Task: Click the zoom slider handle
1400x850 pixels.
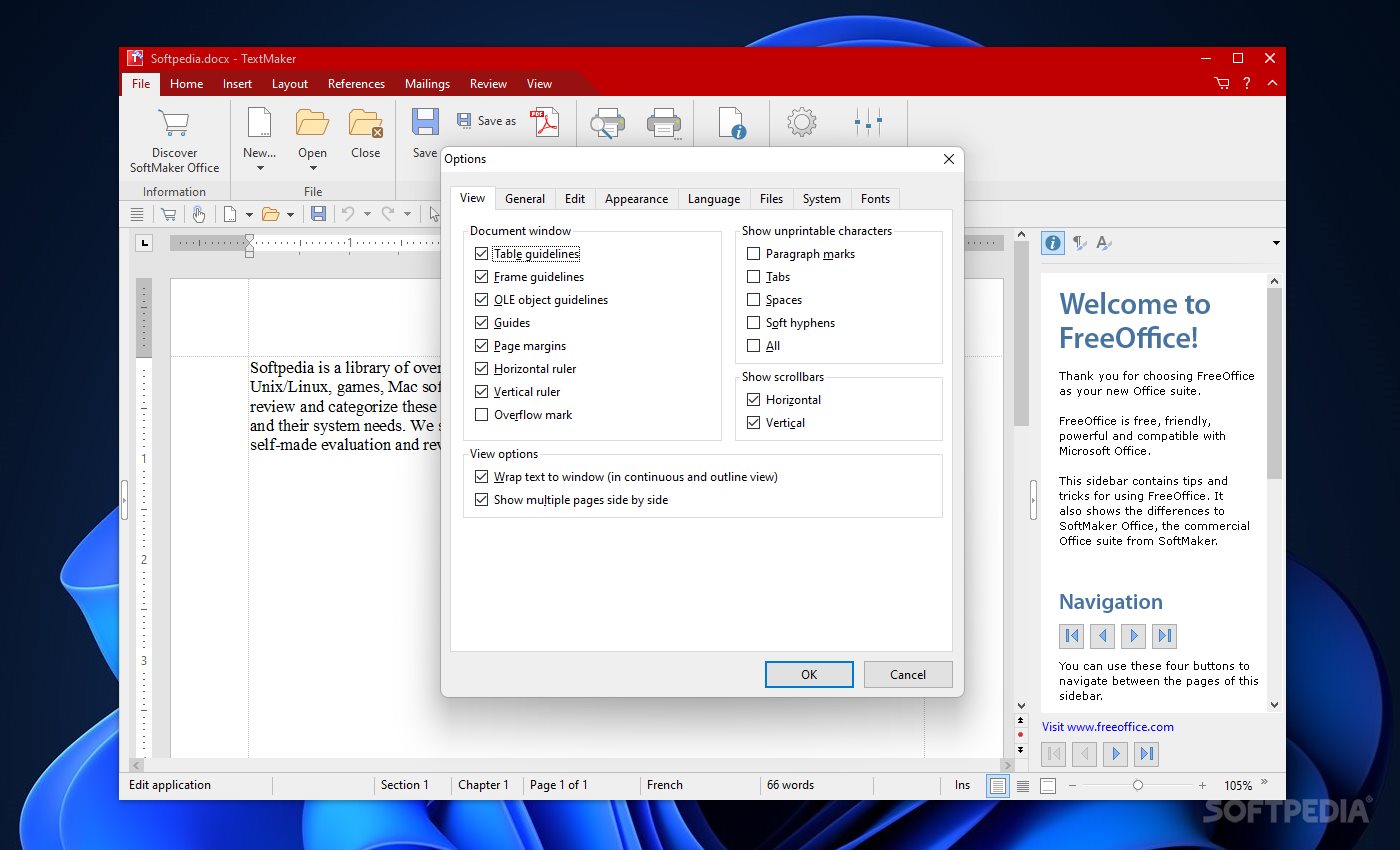Action: (x=1137, y=785)
